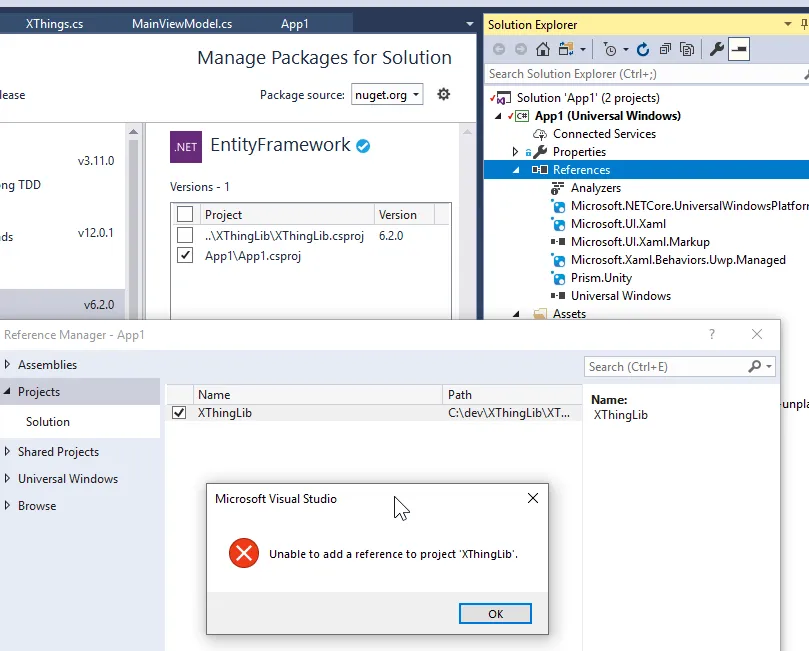The image size is (809, 651).
Task: Select the v6.2.0 package in list
Action: [x=62, y=304]
